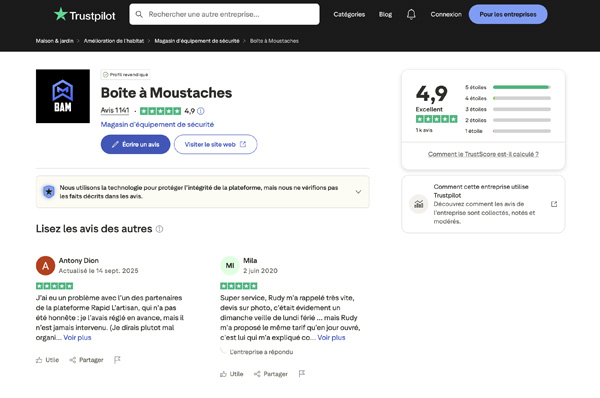Click the Avis 1141 link
Image resolution: width=600 pixels, height=398 pixels.
tap(115, 111)
